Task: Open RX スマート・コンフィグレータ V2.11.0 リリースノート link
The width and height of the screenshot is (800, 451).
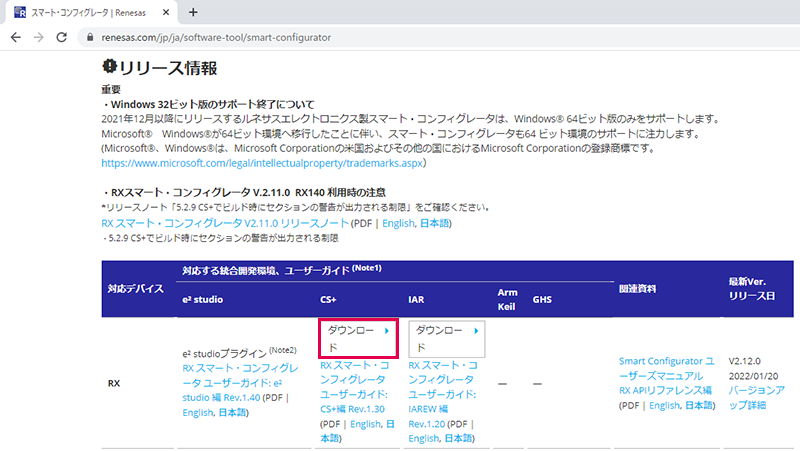Action: 224,223
